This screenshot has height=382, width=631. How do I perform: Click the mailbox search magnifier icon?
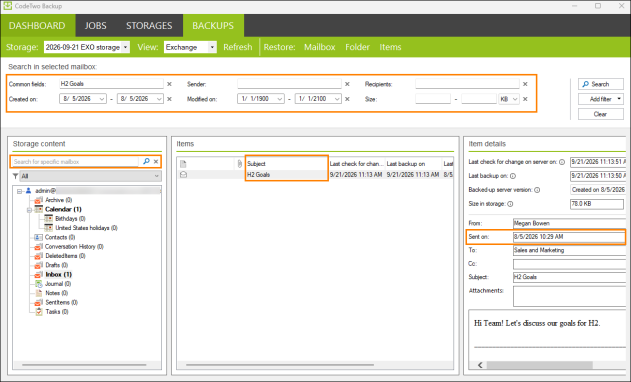pyautogui.click(x=146, y=161)
